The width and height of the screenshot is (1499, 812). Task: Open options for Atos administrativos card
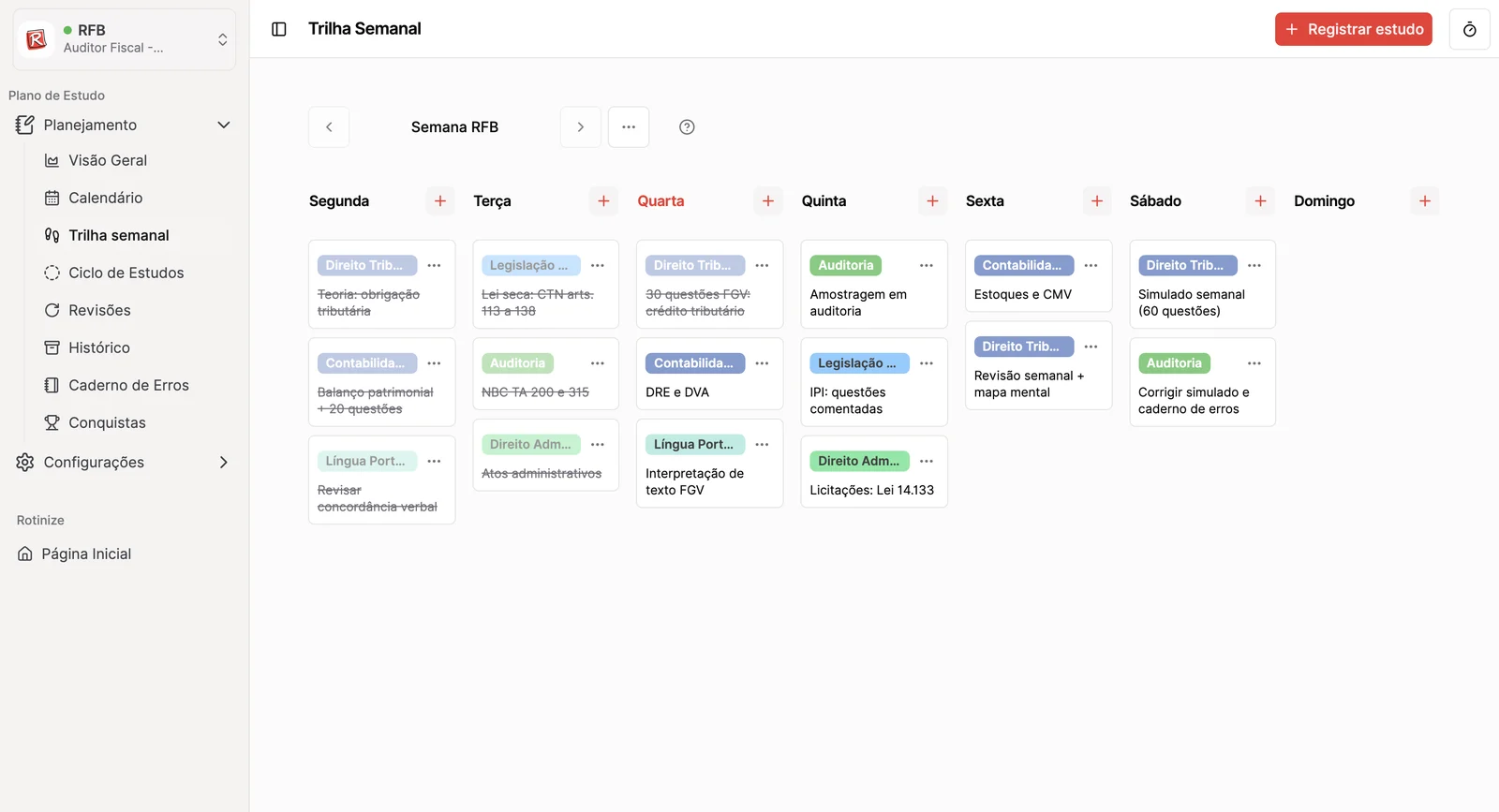point(598,445)
